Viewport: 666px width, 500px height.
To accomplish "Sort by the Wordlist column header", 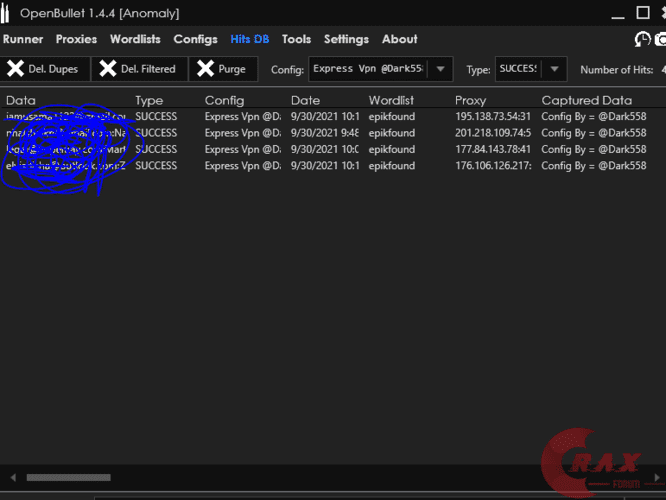I will pos(391,100).
